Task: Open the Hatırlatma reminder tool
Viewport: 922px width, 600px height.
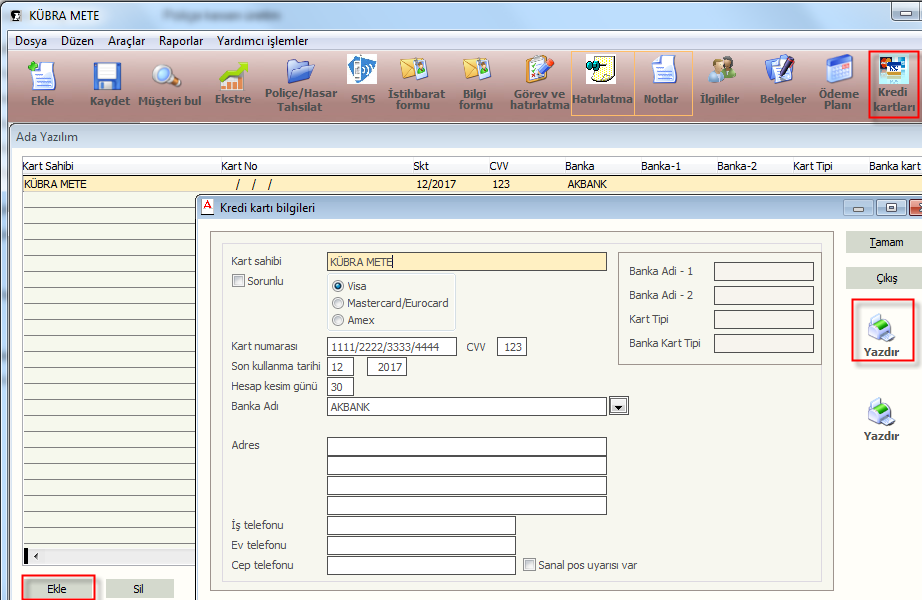Action: coord(602,83)
